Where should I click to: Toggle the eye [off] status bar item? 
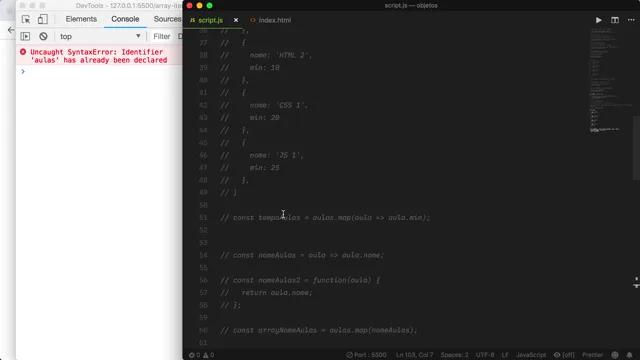(x=564, y=355)
